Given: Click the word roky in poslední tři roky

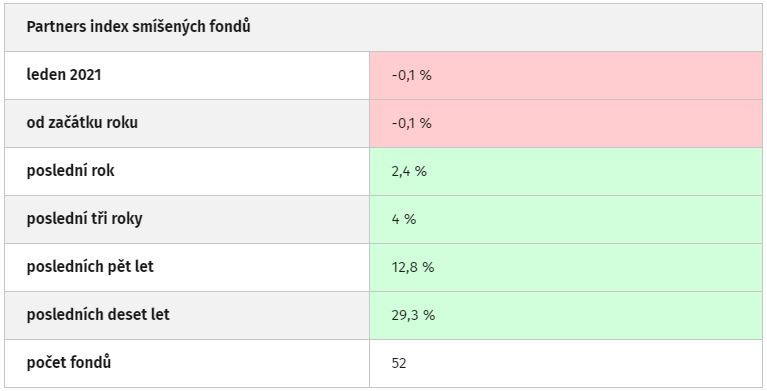Looking at the screenshot, I should [127, 219].
